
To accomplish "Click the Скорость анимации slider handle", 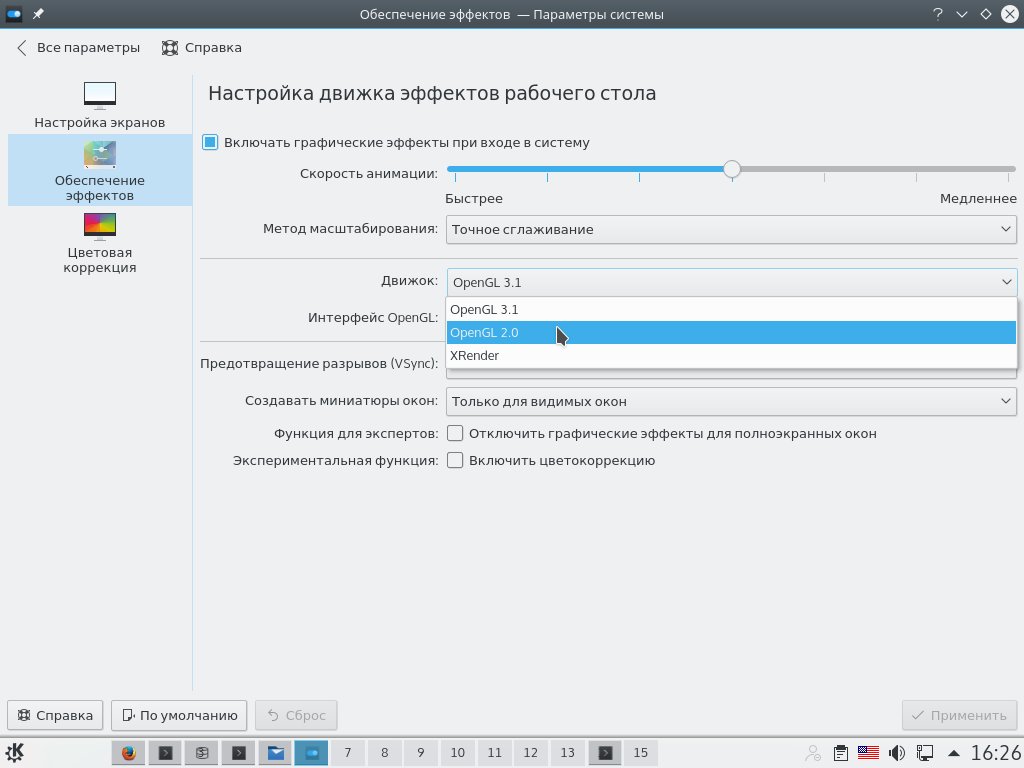I will [x=732, y=169].
